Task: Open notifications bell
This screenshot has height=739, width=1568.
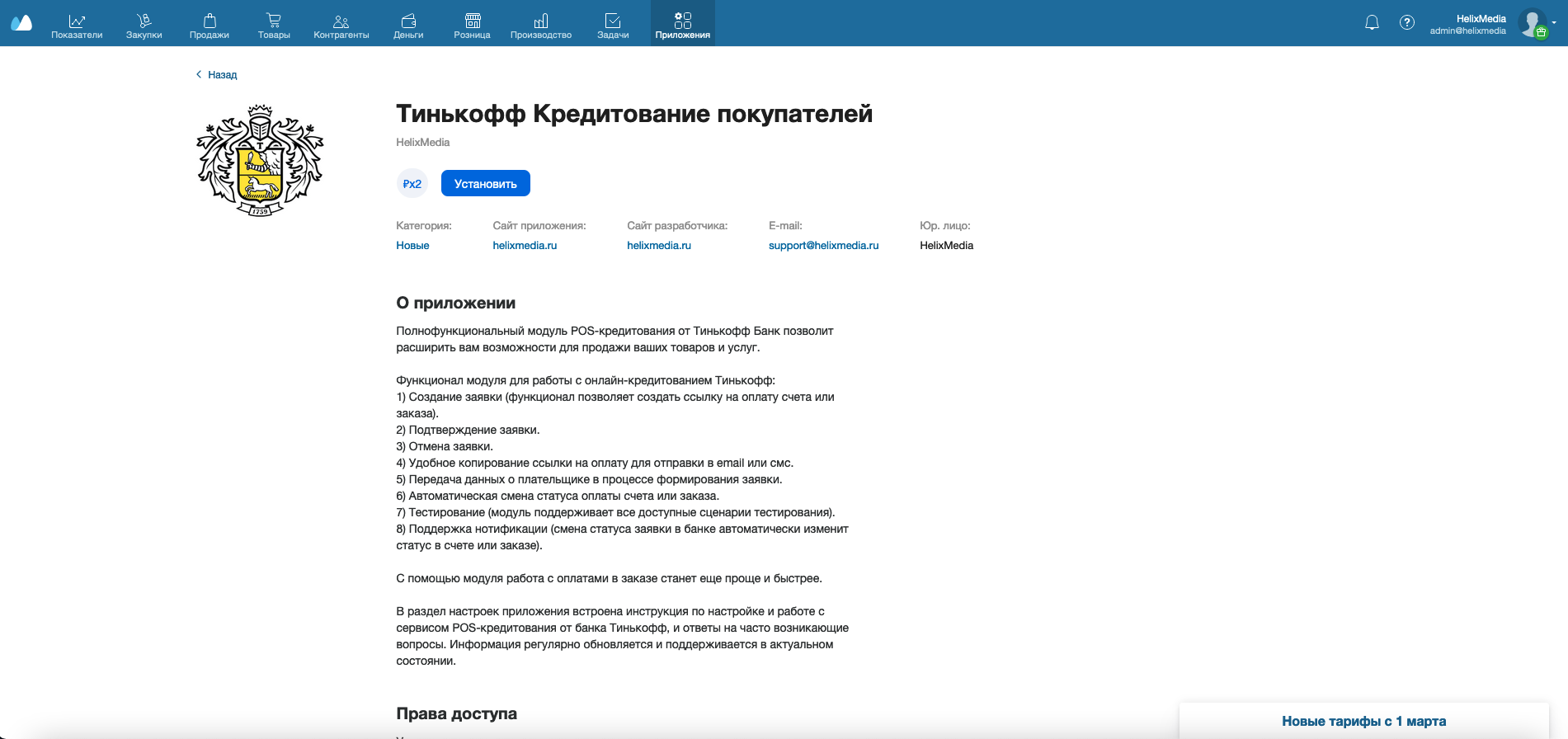Action: point(1372,23)
